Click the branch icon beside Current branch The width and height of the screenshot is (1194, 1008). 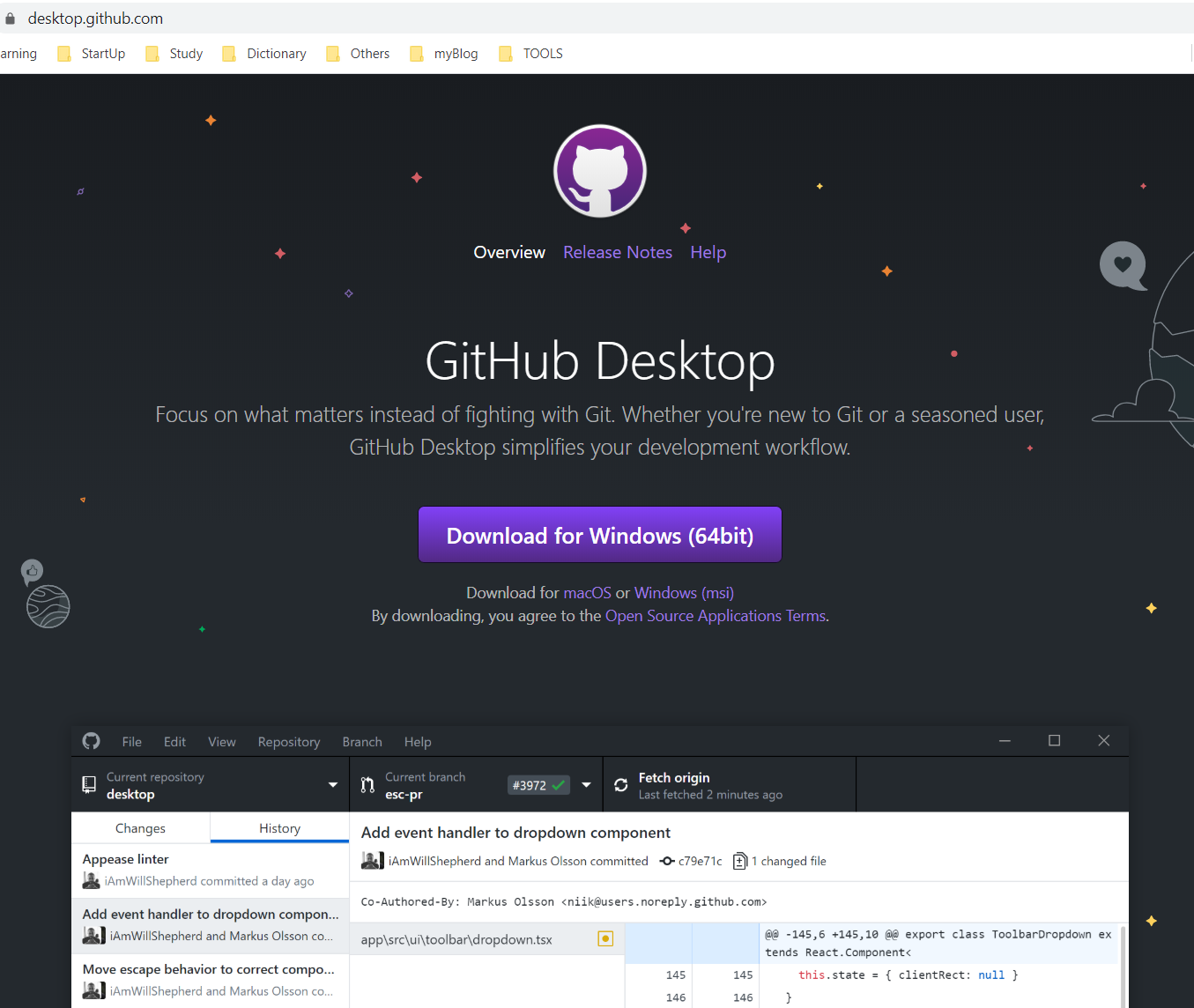(367, 785)
